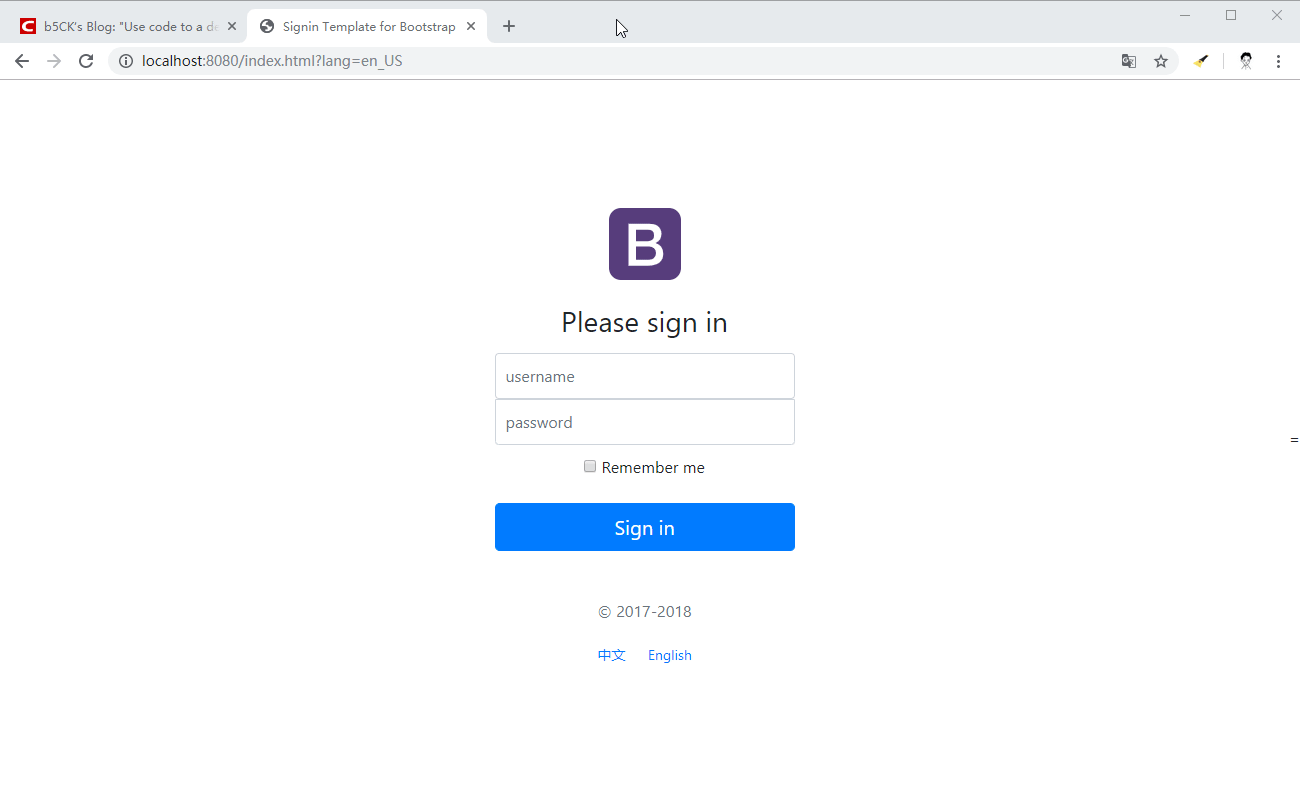Close the b5CK's Blog tab
This screenshot has height=797, width=1300.
tap(232, 26)
